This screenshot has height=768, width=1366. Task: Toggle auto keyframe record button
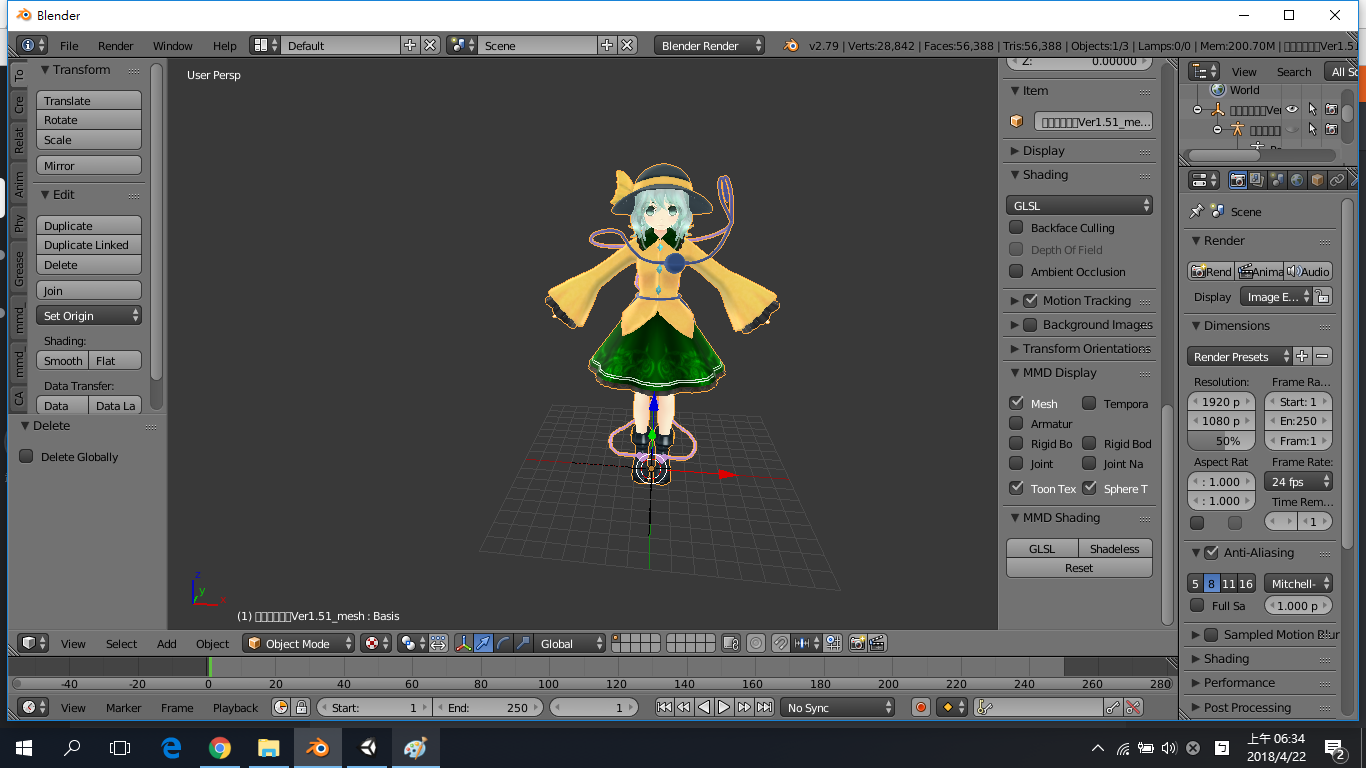click(x=921, y=707)
